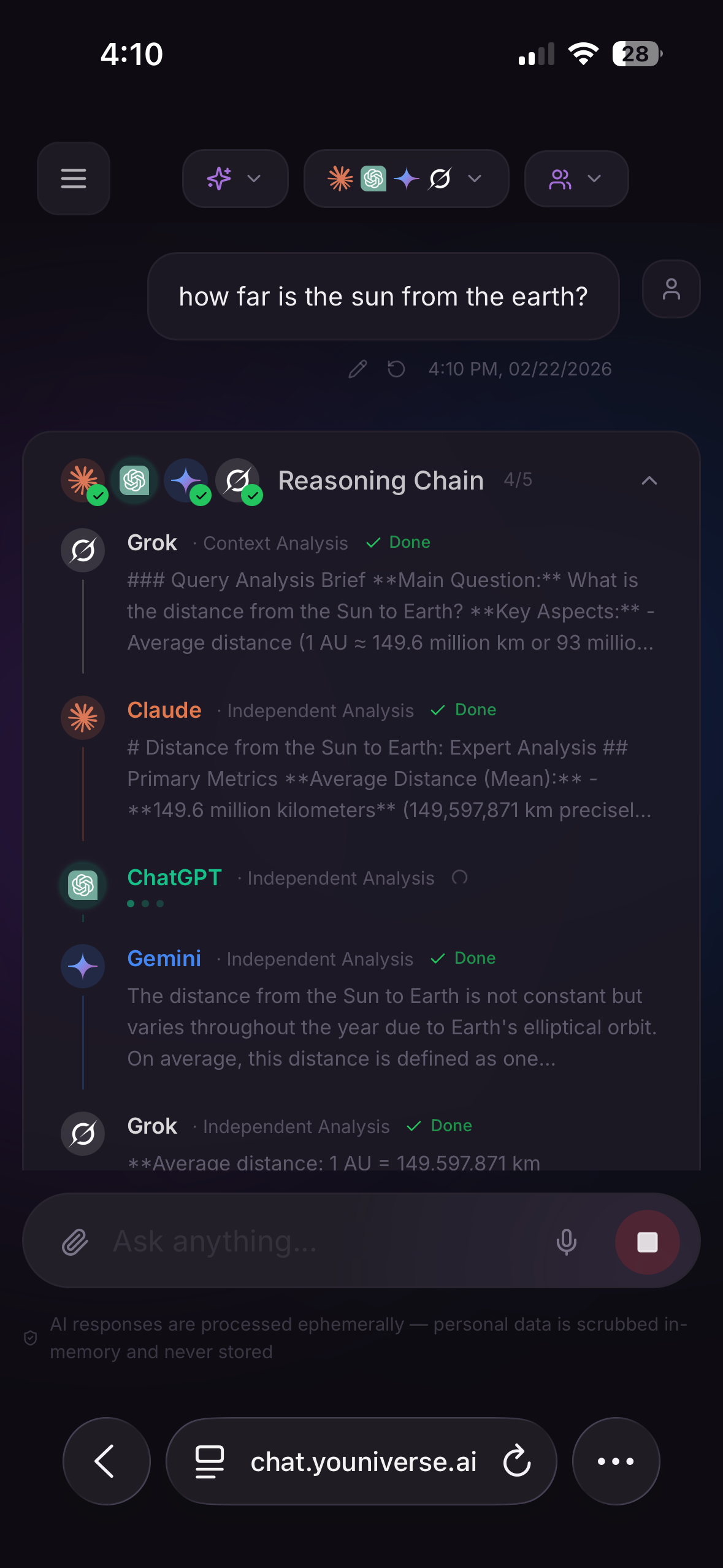Collapse the Reasoning Chain panel

[649, 481]
